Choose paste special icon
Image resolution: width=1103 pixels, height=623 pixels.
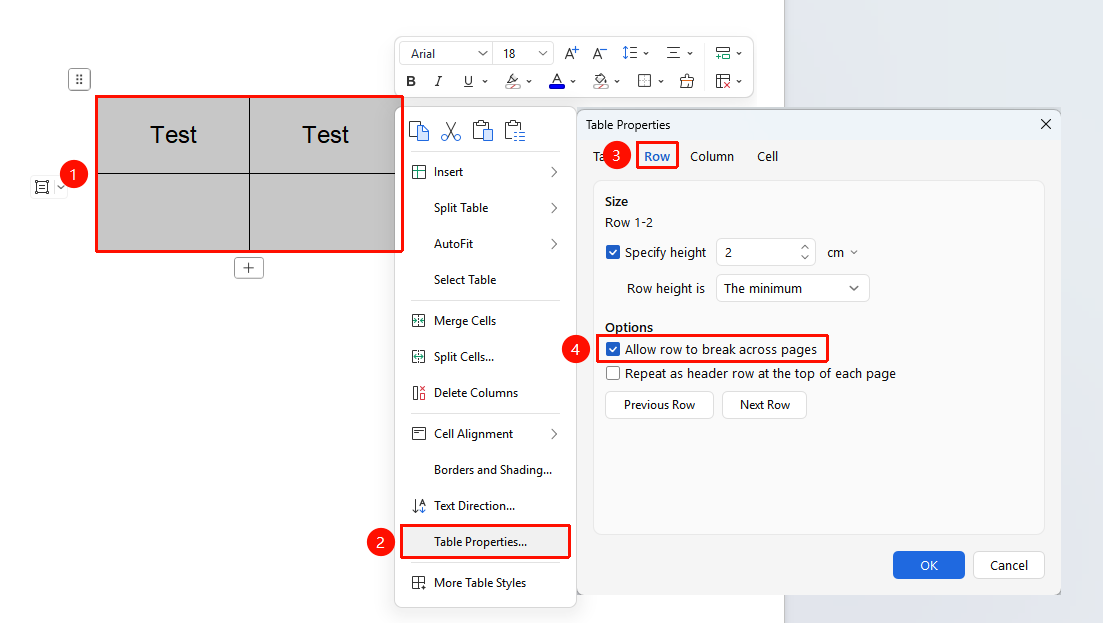point(515,131)
